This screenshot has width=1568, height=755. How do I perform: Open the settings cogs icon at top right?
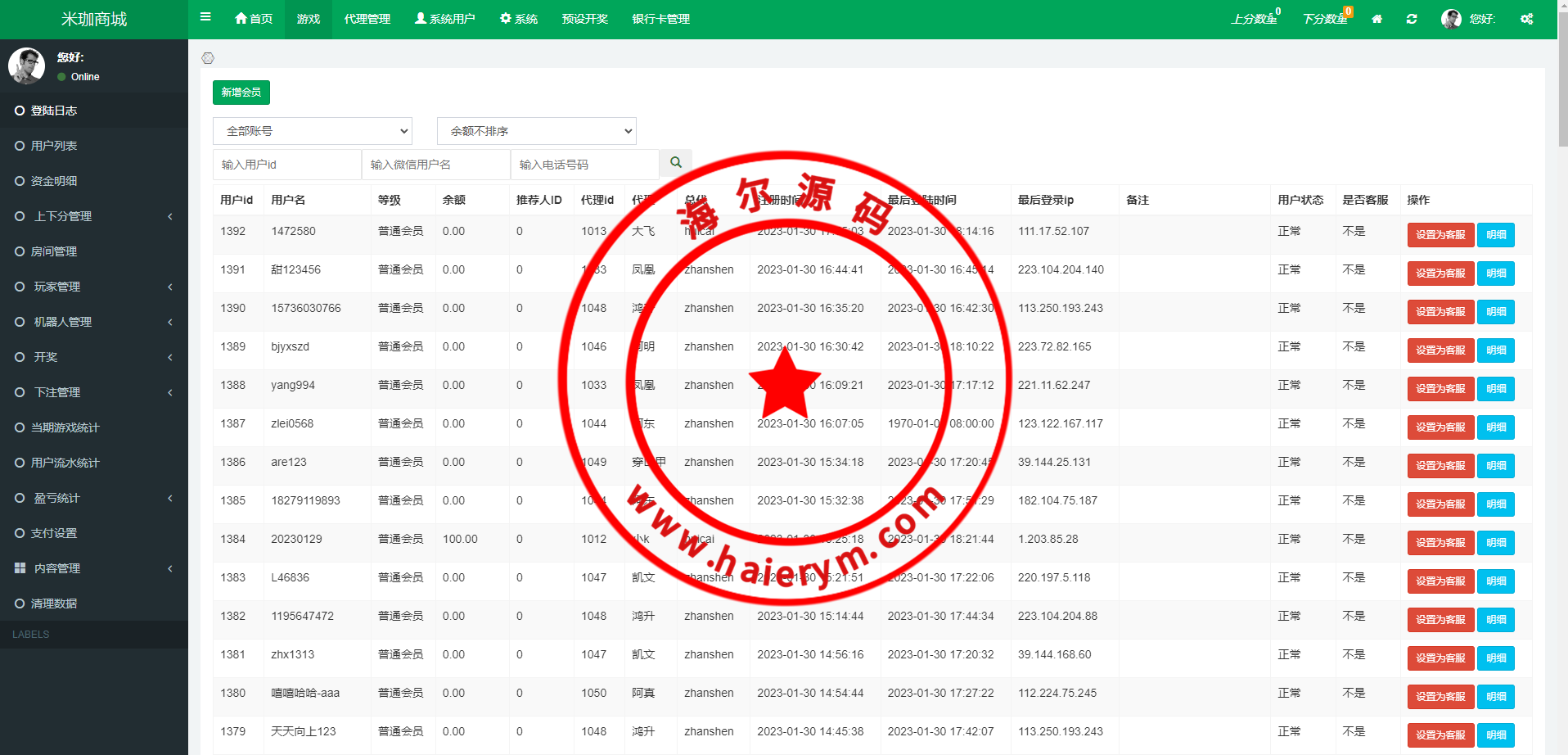click(x=1526, y=19)
